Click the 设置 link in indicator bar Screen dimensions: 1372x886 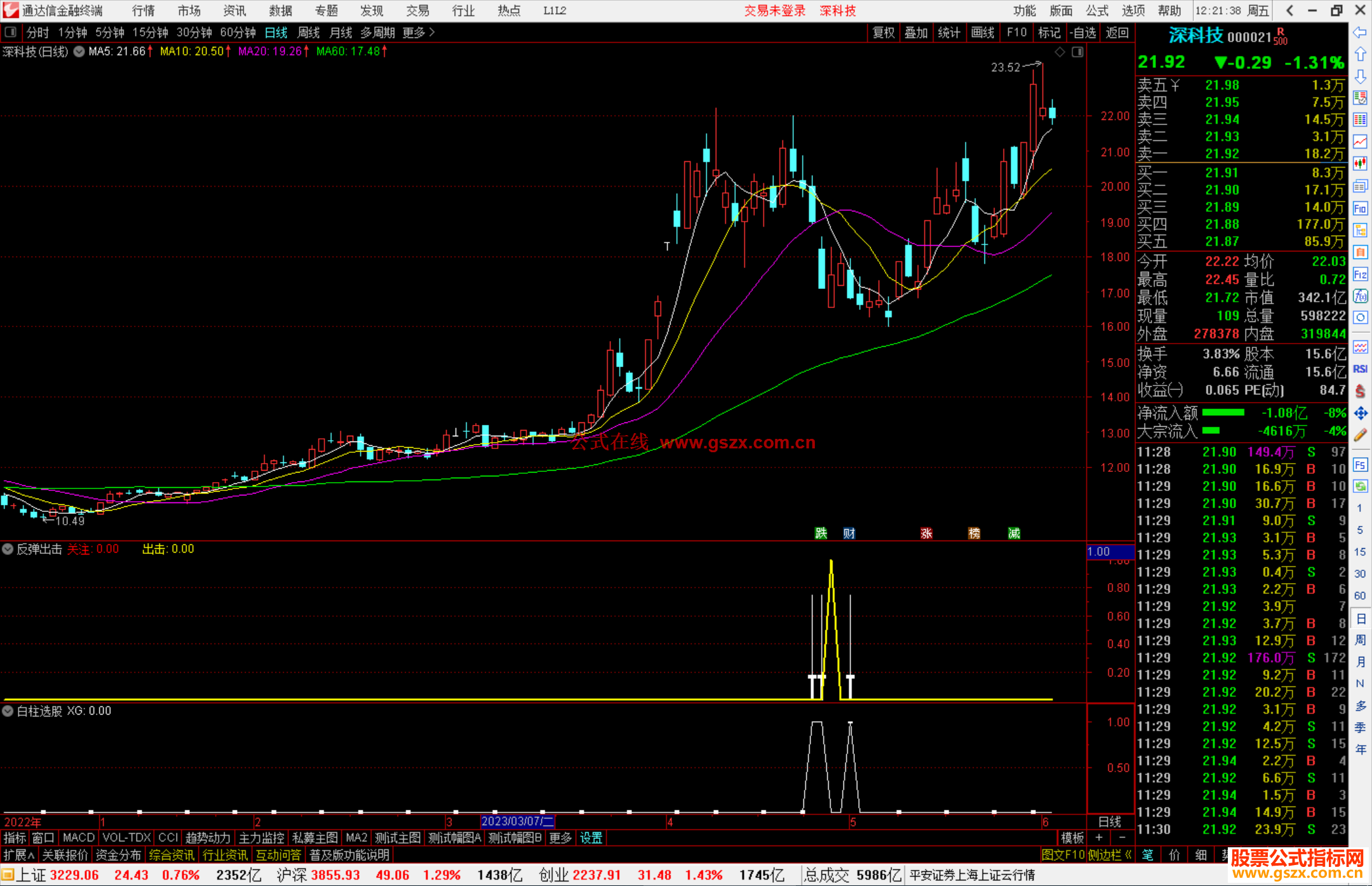pos(591,838)
